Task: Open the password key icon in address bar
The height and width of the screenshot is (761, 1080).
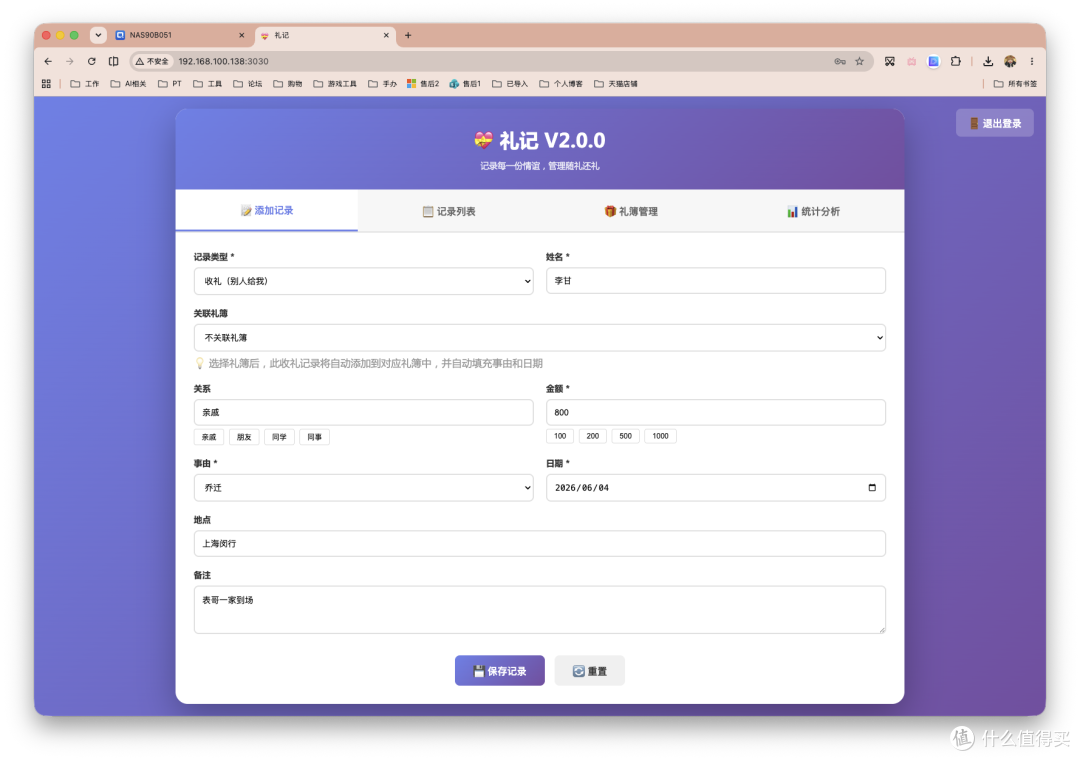Action: [x=840, y=61]
